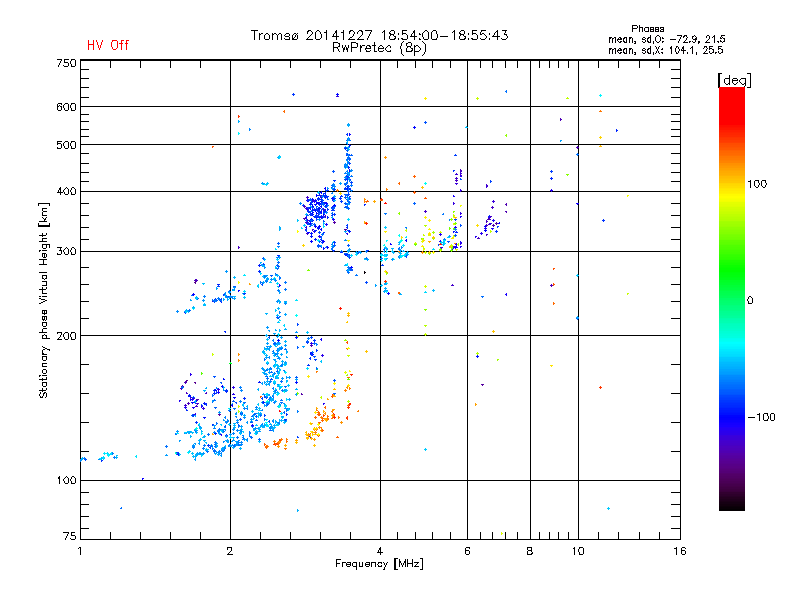Select the 'mean, sd,X: 104.1, 25.5' line
This screenshot has height=600, width=800.
pos(665,50)
